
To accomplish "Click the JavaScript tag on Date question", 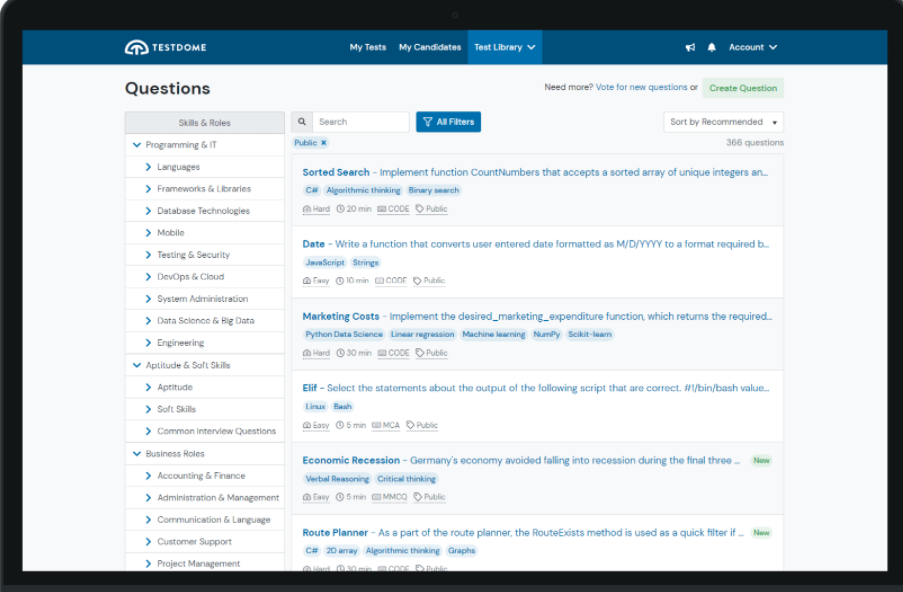I will click(325, 263).
